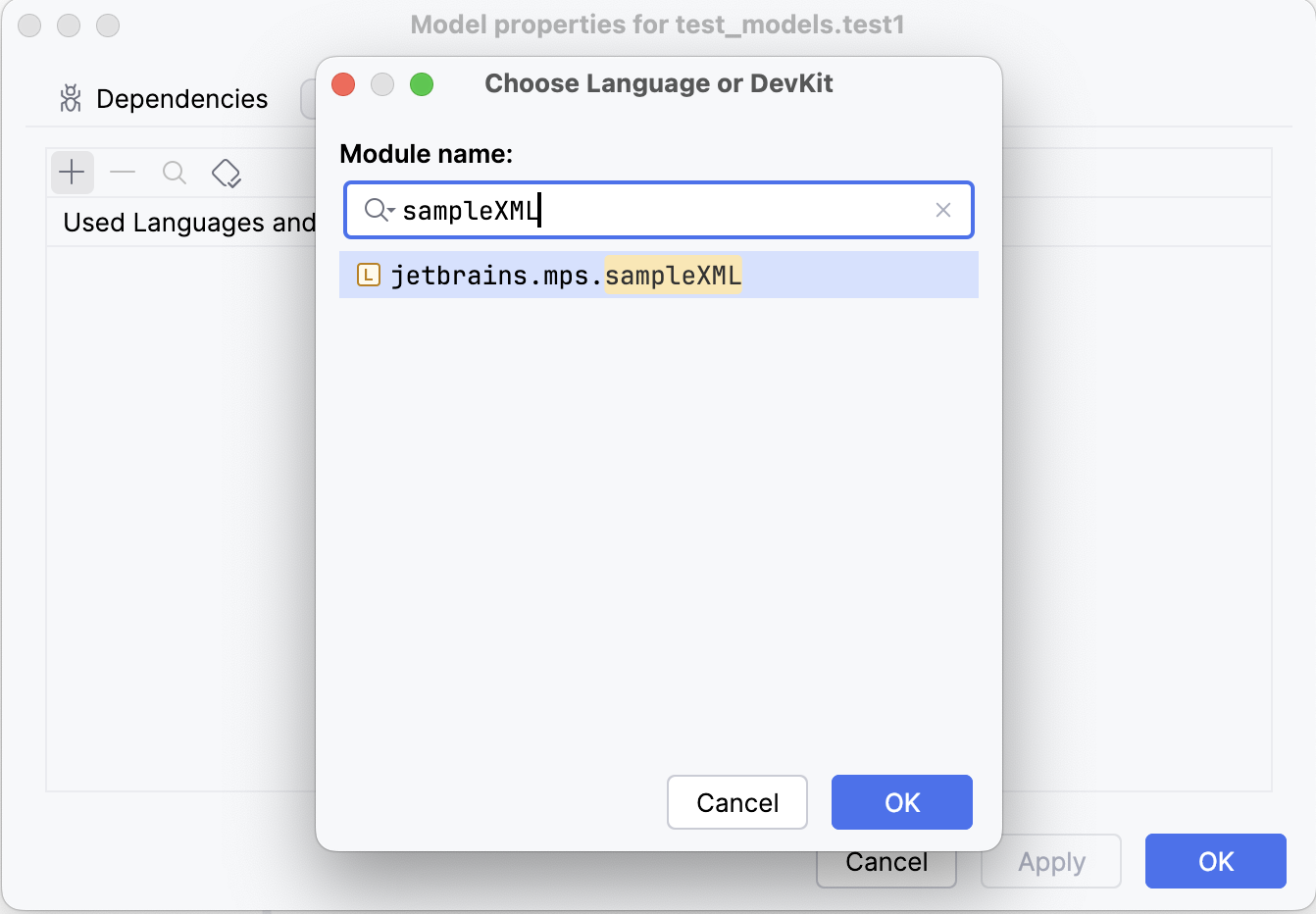Click OK in the Model properties window

pos(1216,861)
